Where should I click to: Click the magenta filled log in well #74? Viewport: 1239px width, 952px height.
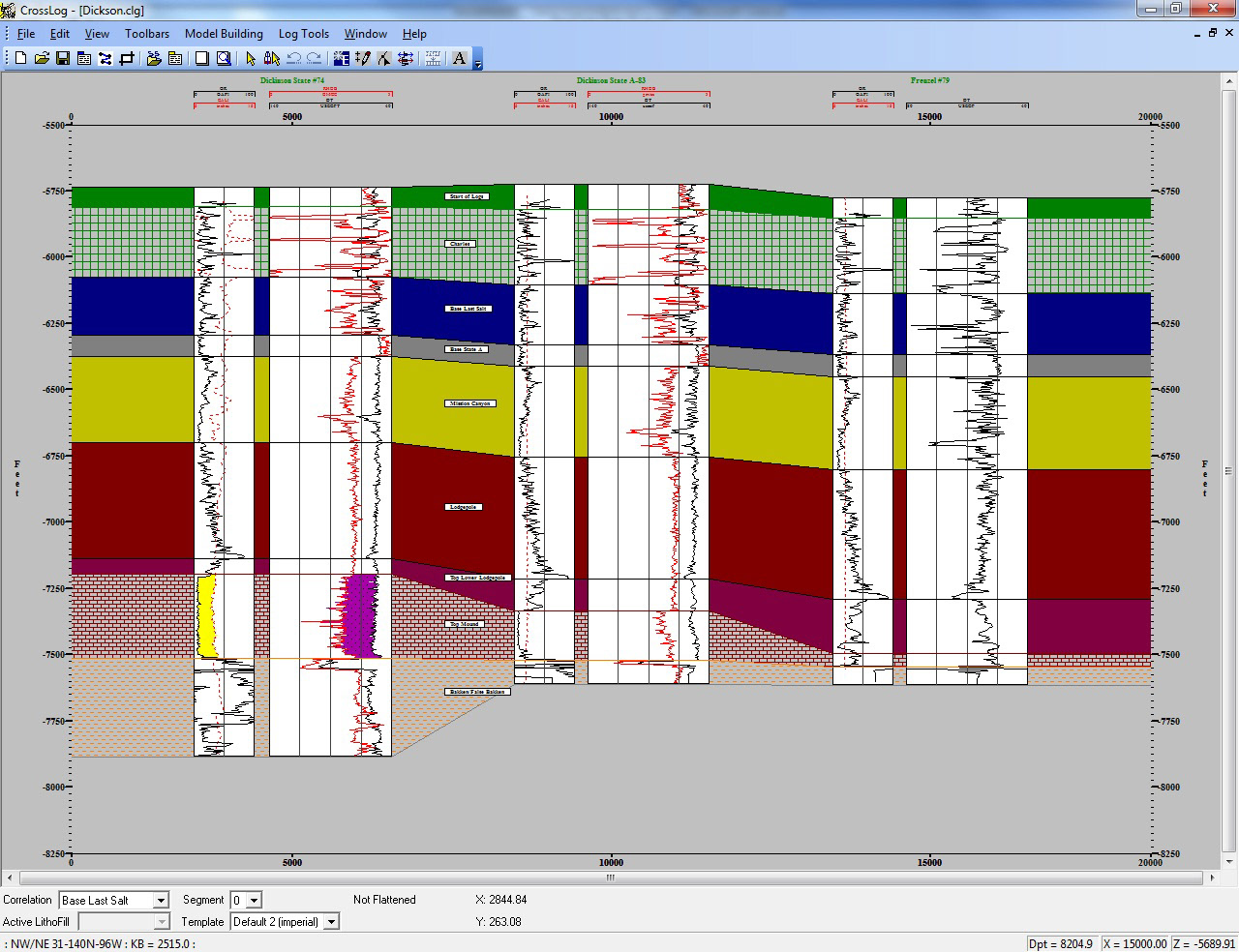point(362,616)
